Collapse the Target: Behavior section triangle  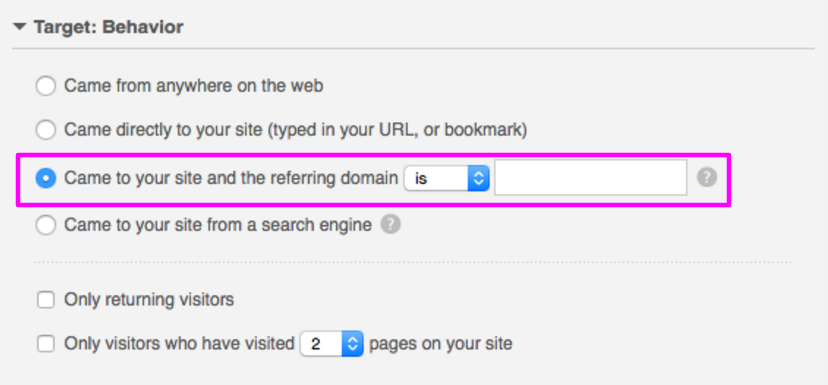coord(20,27)
